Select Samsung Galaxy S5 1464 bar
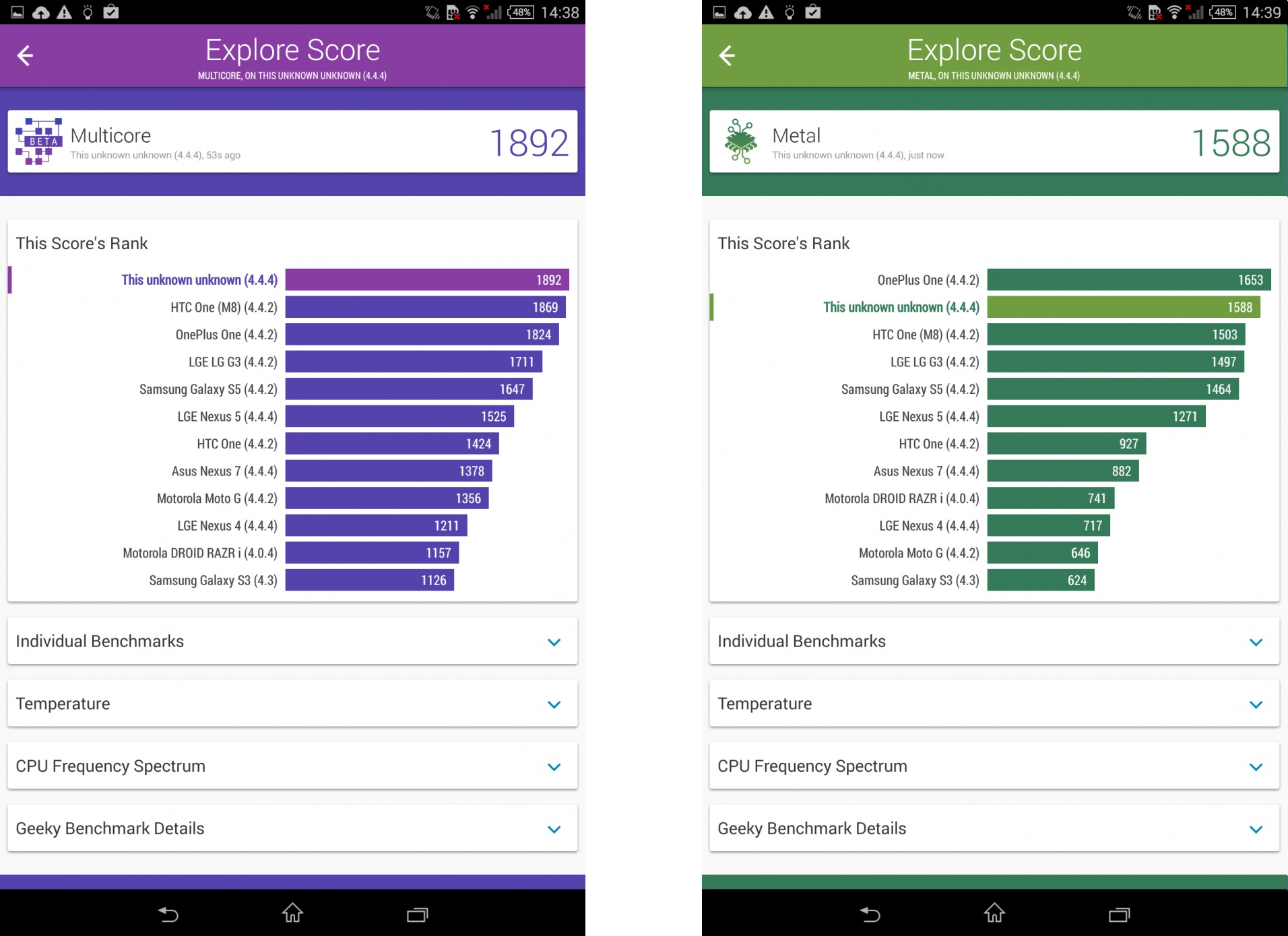This screenshot has width=1288, height=936. [x=1113, y=389]
